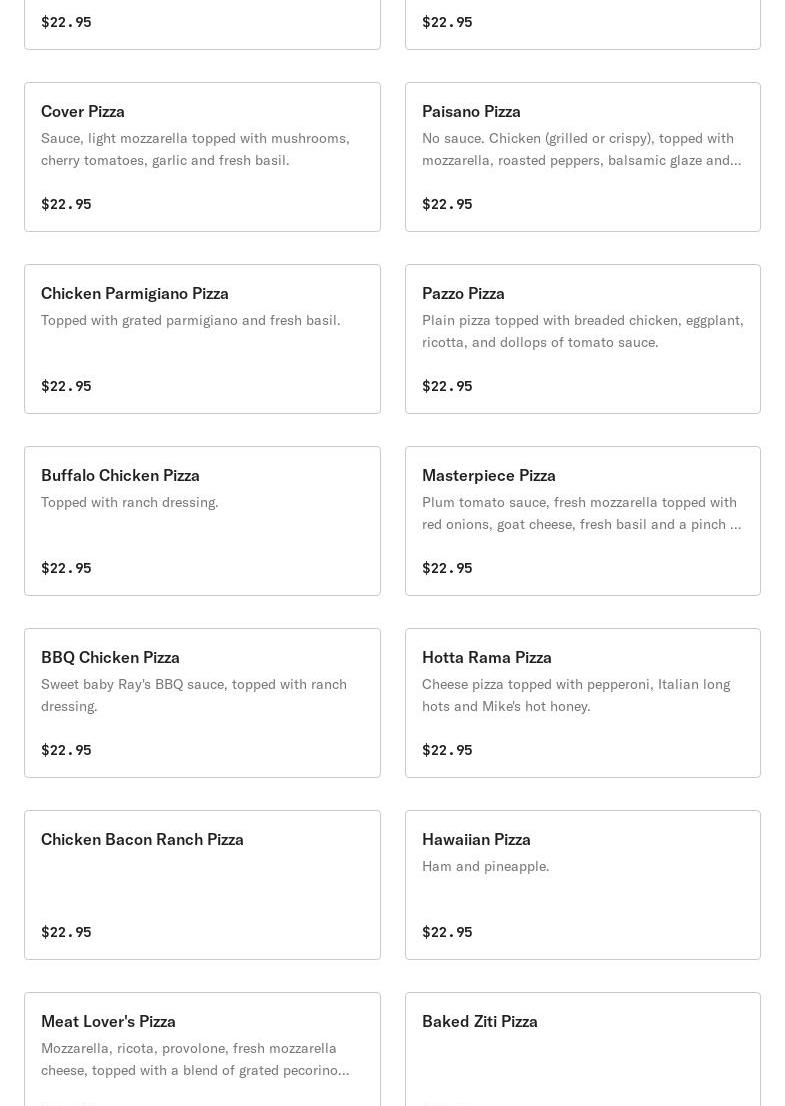Click the Masterpiece Pizza truncated description
Viewport: 785px width, 1106px height.
click(581, 513)
